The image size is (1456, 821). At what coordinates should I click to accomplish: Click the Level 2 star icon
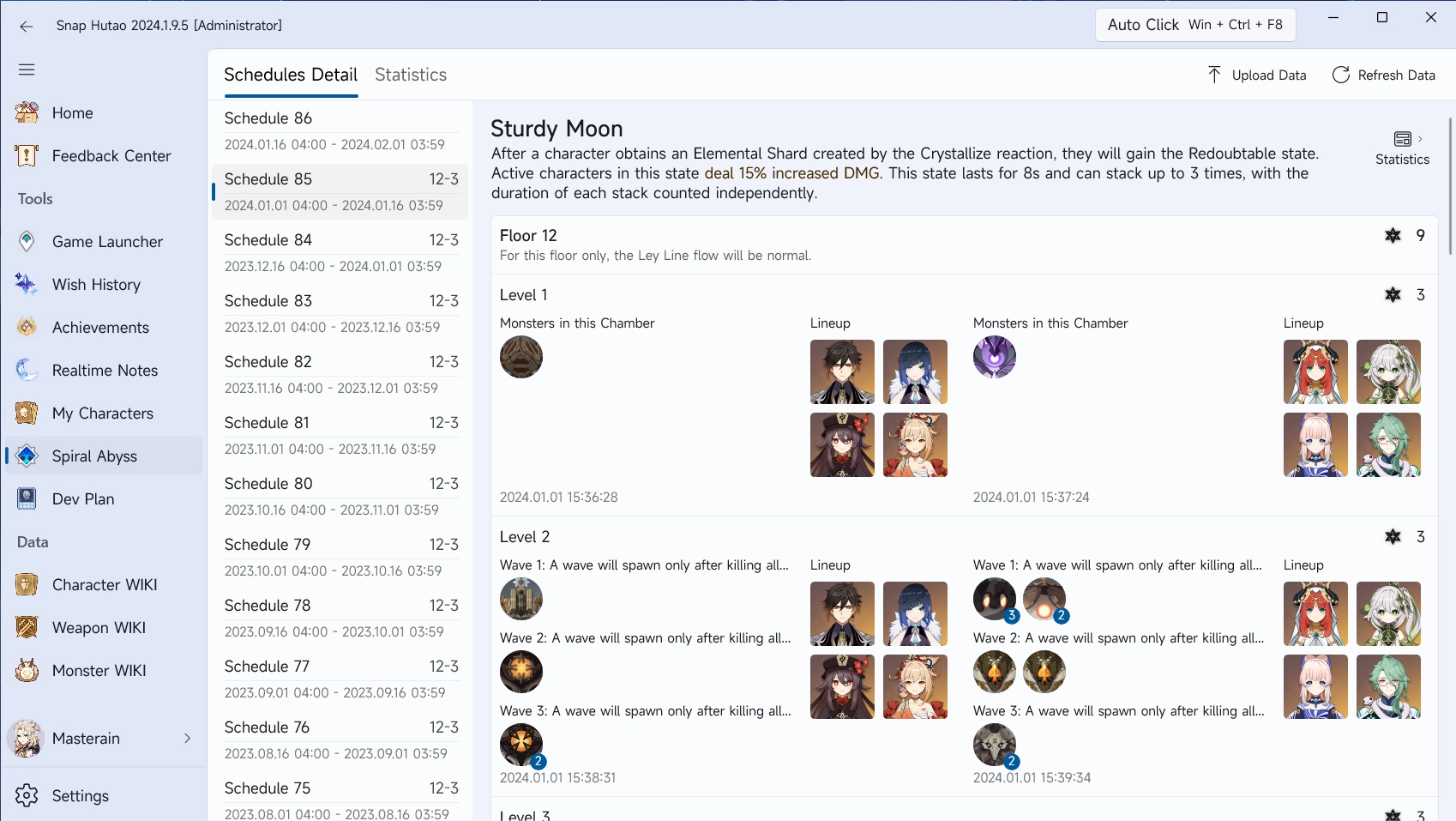[x=1393, y=536]
